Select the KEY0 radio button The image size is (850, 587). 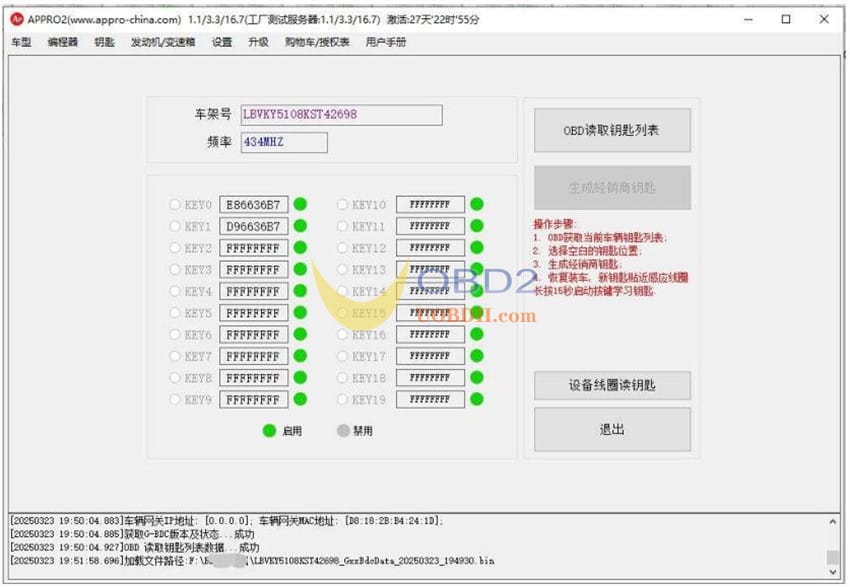(x=175, y=204)
